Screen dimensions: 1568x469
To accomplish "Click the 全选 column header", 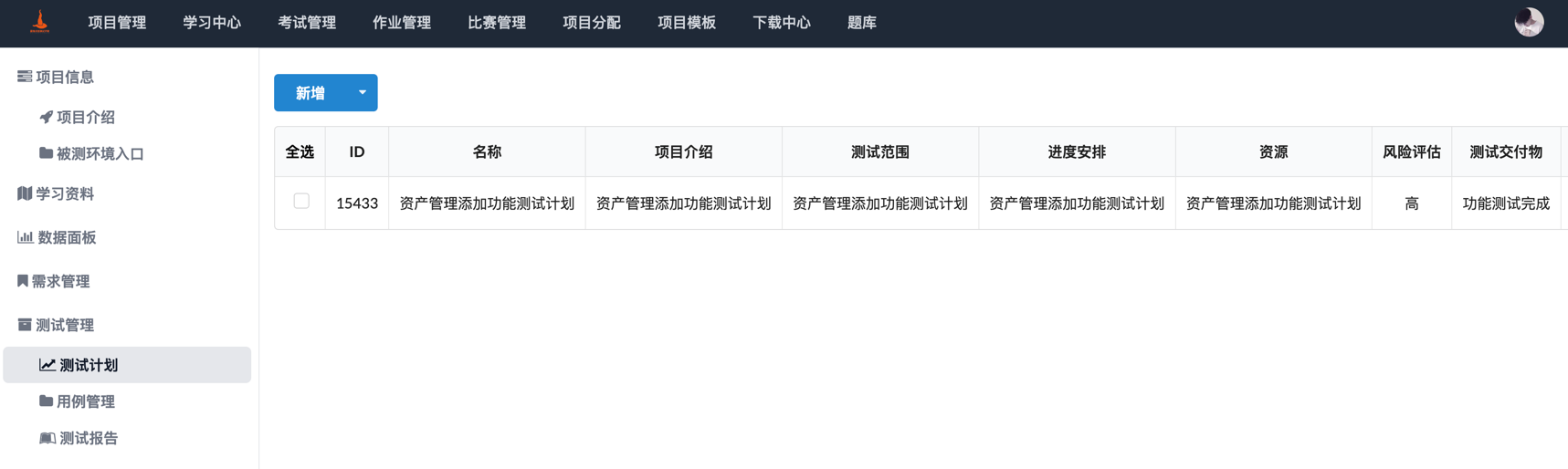I will coord(300,151).
